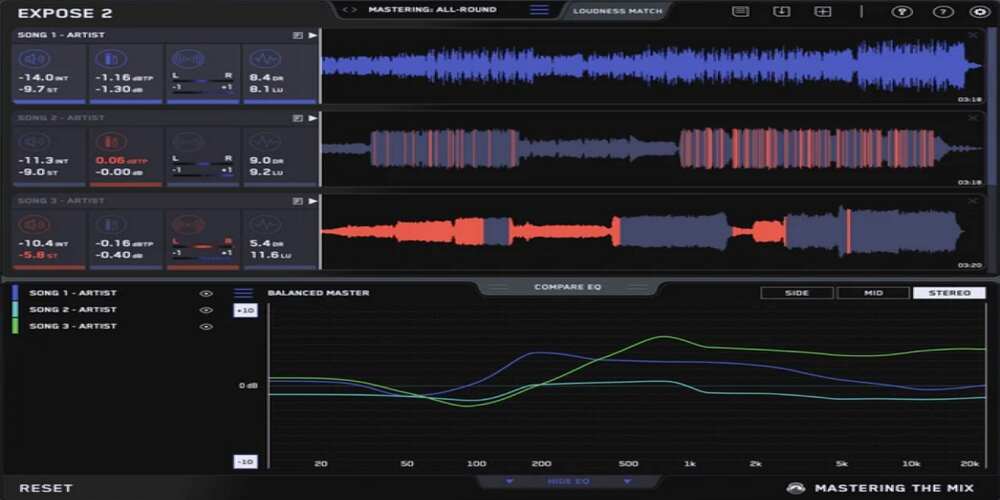The height and width of the screenshot is (500, 1000).
Task: Click Song 2 red true peak icon
Action: click(x=111, y=142)
